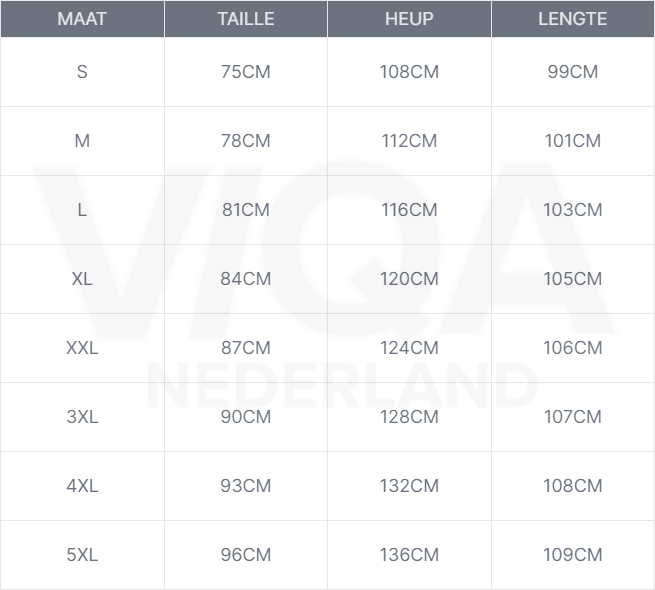Select size S in the MAAT column
655x590 pixels.
pos(82,72)
